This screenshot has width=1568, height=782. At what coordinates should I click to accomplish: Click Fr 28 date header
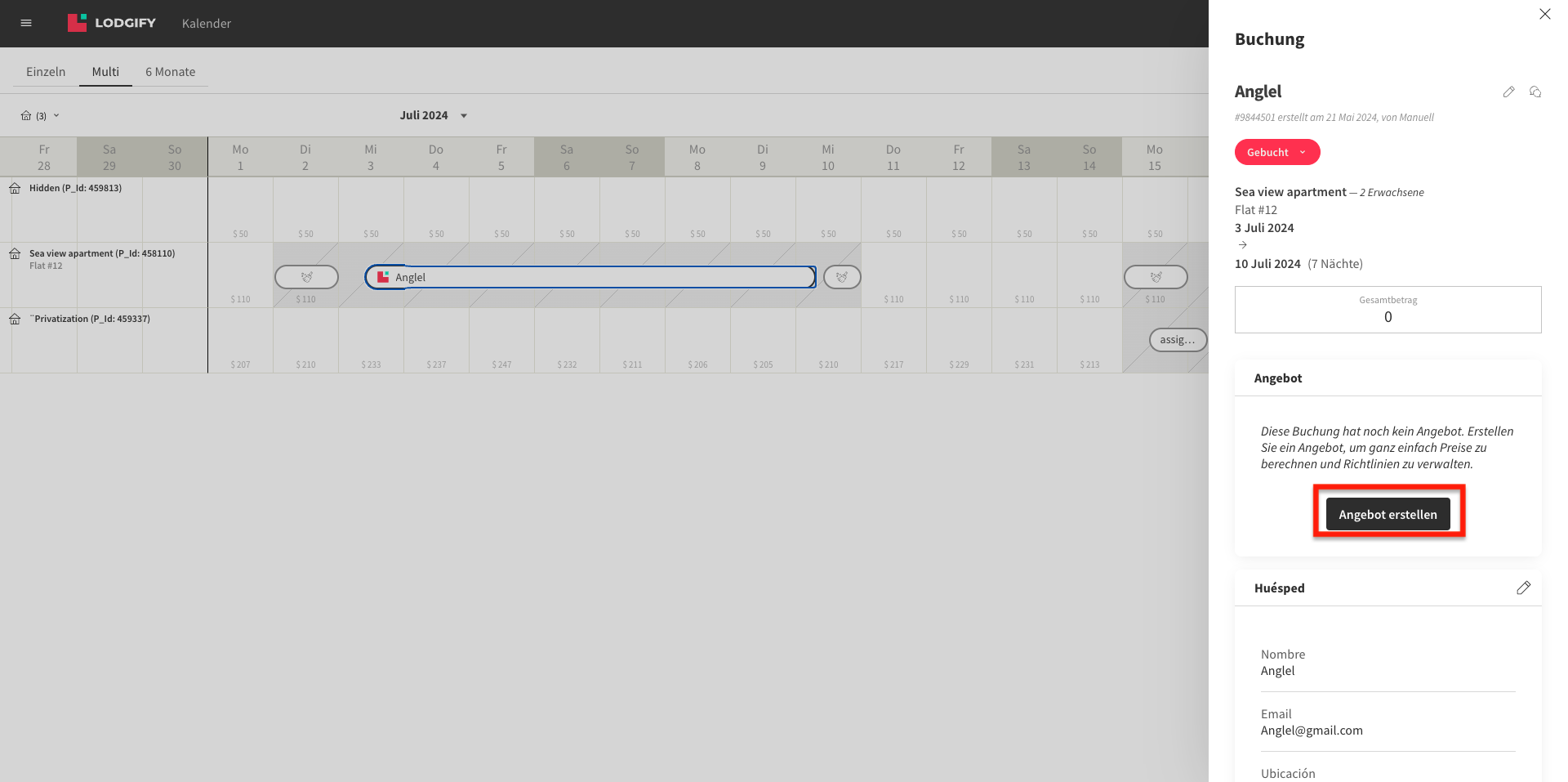[44, 157]
